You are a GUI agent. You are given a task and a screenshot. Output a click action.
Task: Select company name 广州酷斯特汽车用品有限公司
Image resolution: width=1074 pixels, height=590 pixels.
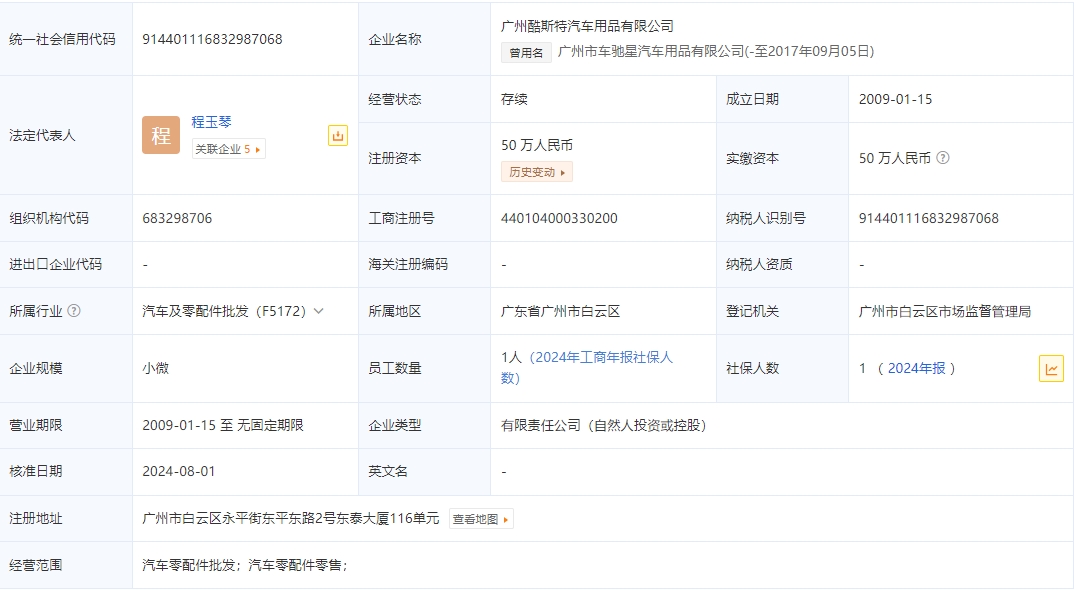point(587,26)
